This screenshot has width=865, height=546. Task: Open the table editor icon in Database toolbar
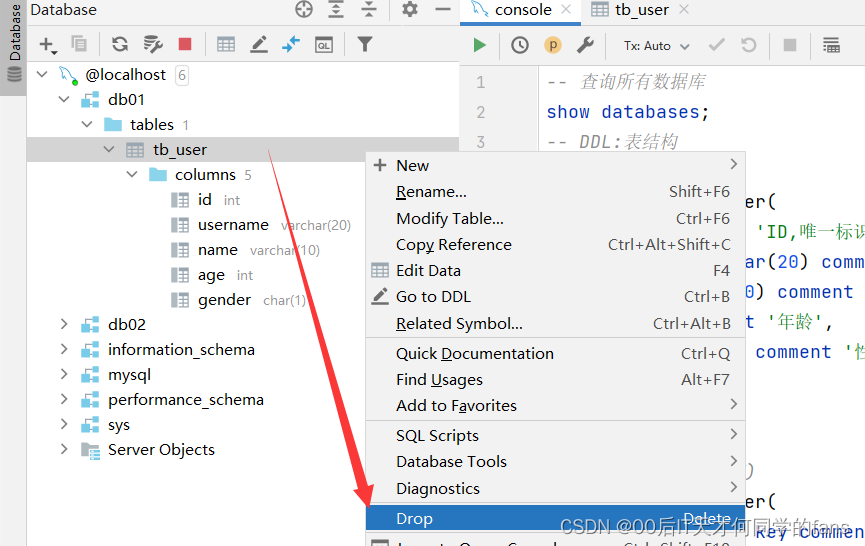(226, 44)
